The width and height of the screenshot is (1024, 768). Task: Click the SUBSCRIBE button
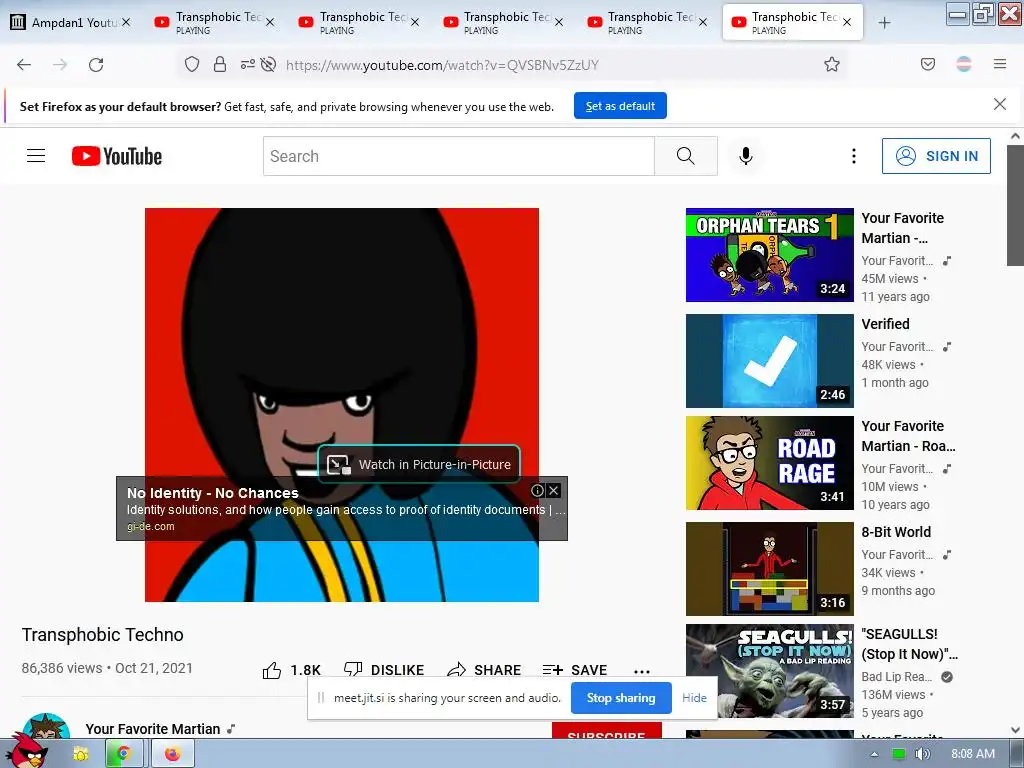607,731
